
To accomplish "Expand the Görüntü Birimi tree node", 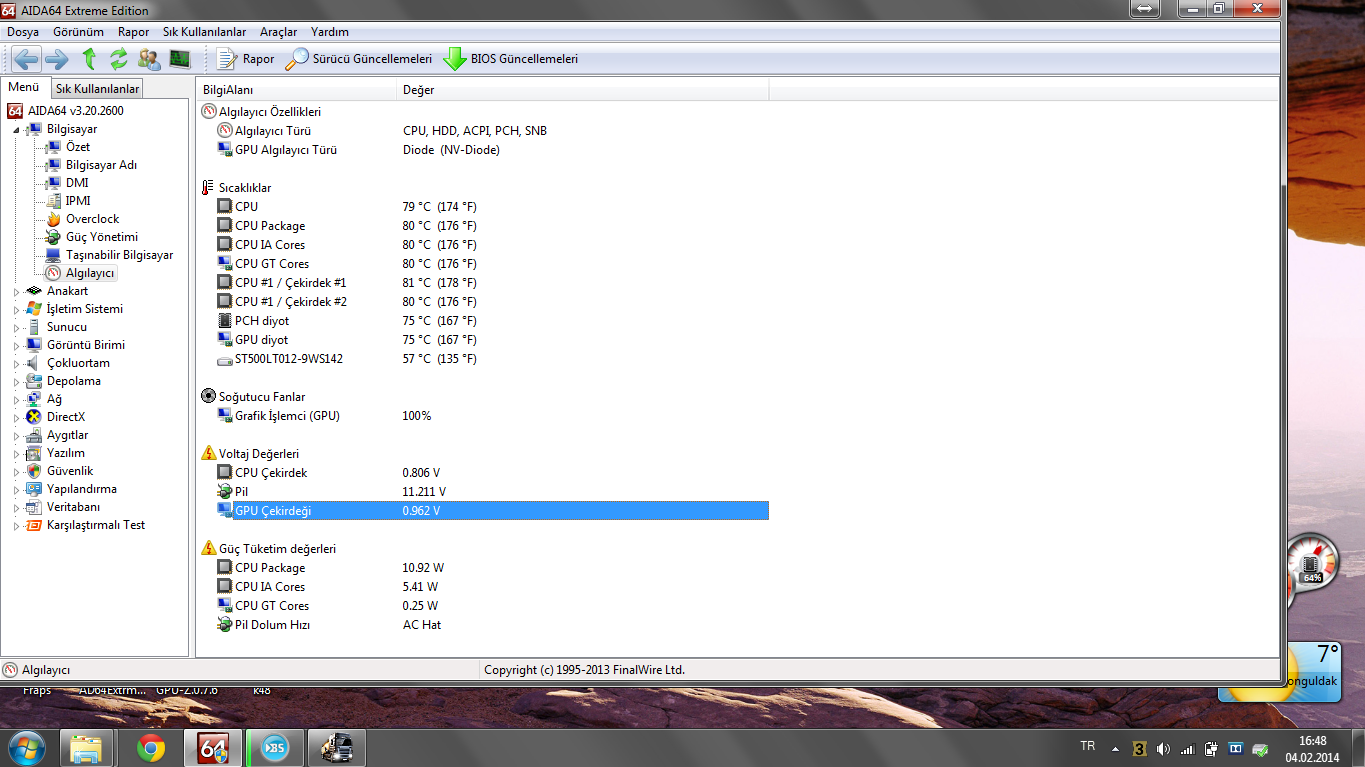I will [x=17, y=346].
